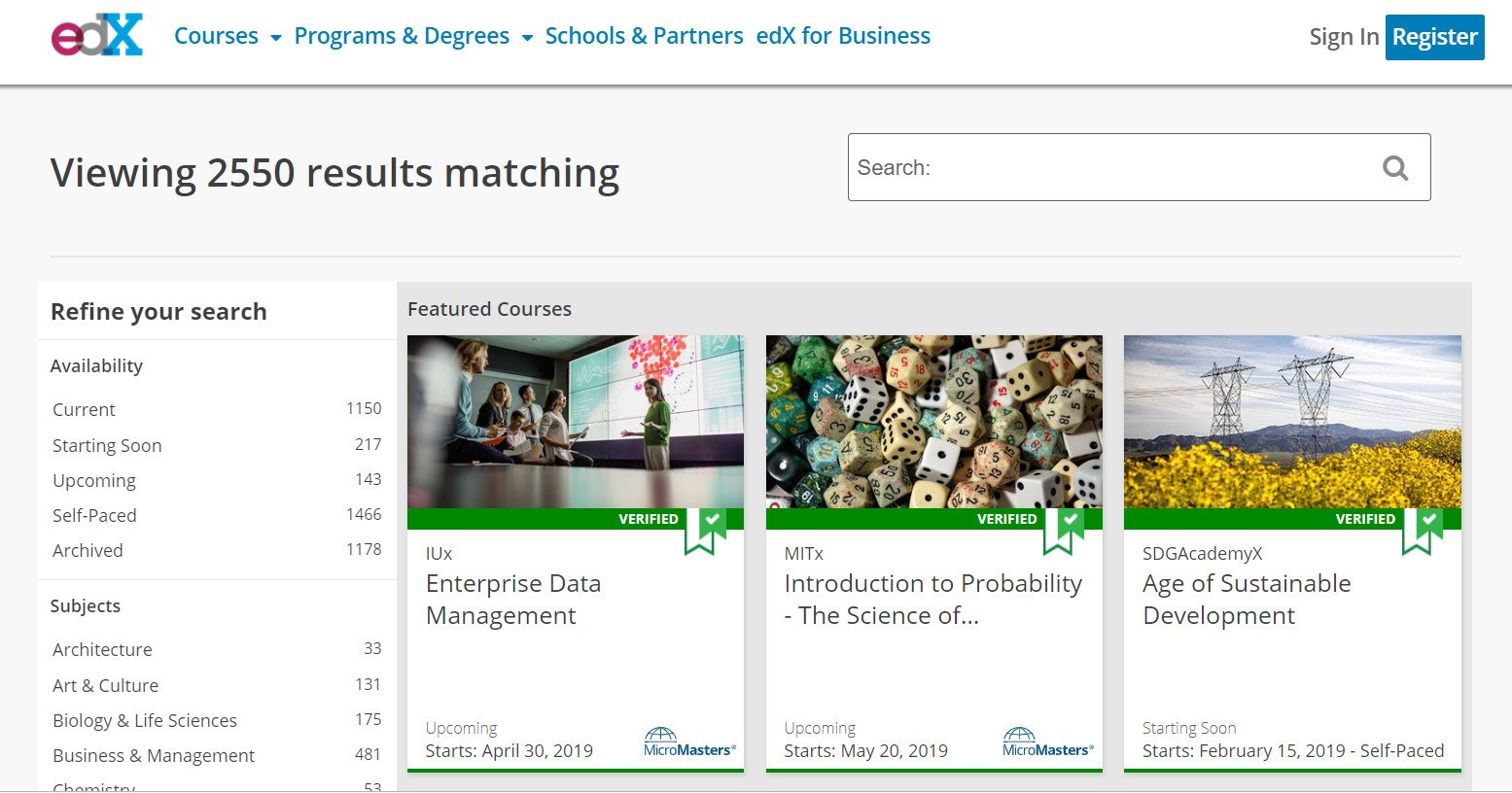This screenshot has width=1512, height=793.
Task: Click 'Starts: February 15, 2019 - Self-Paced' text
Action: tap(1293, 751)
